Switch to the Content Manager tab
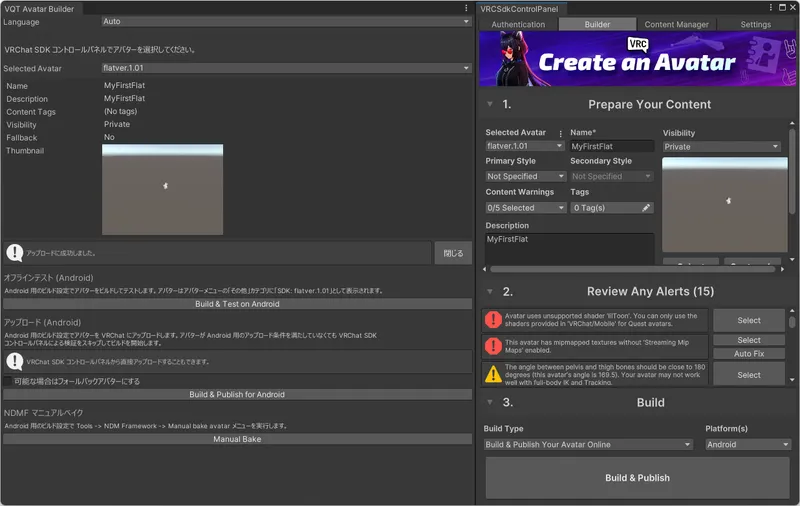 676,24
